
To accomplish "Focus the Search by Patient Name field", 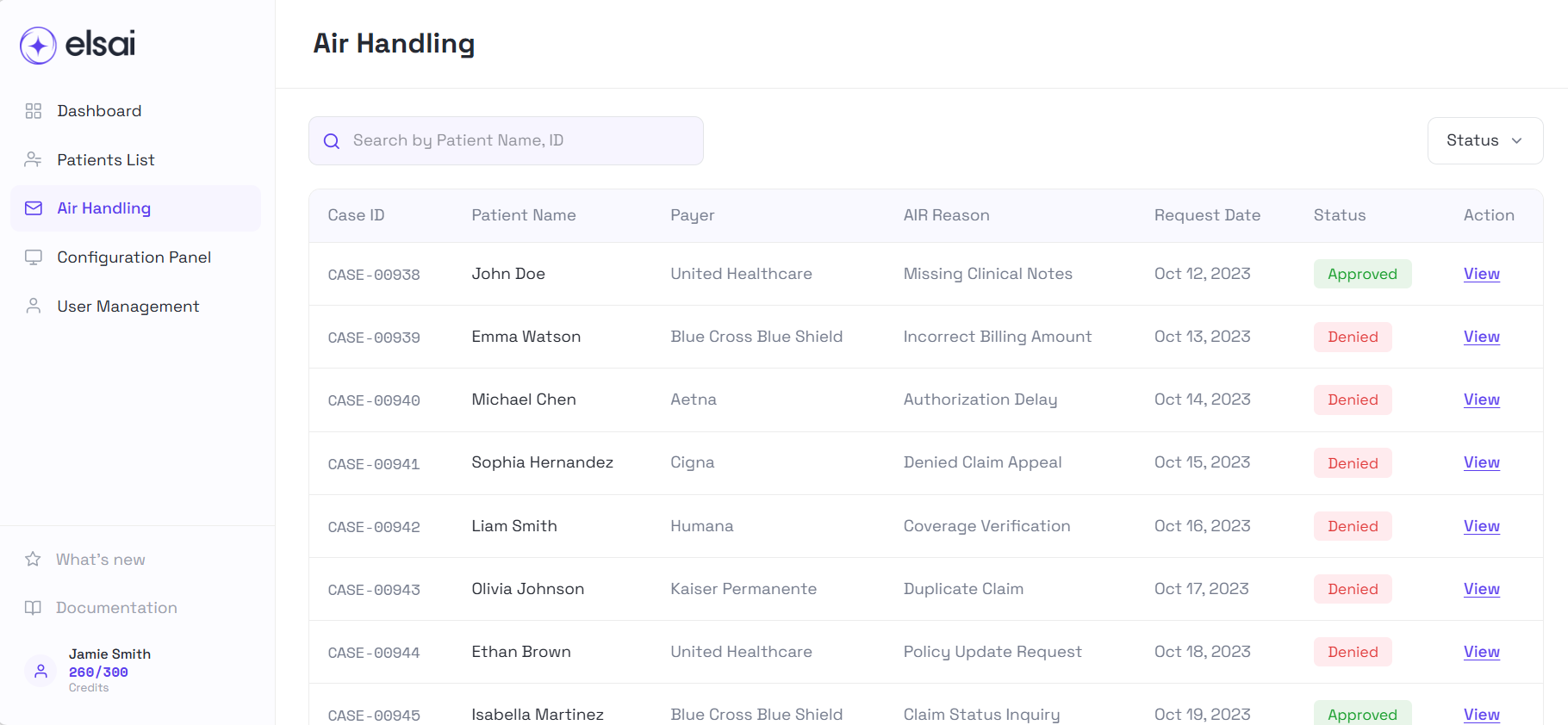I will [506, 140].
